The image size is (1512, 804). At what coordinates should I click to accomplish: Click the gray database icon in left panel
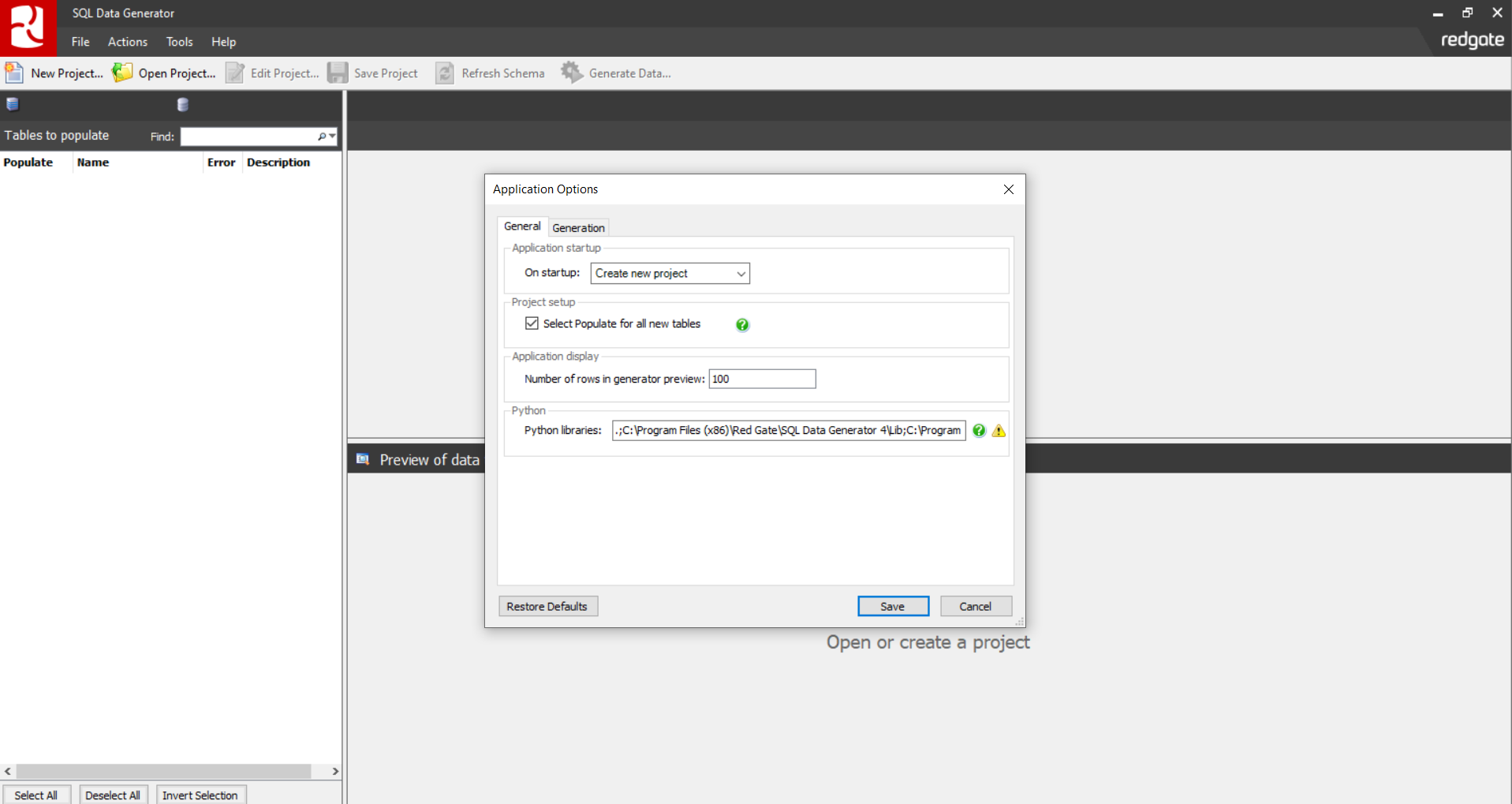coord(183,104)
